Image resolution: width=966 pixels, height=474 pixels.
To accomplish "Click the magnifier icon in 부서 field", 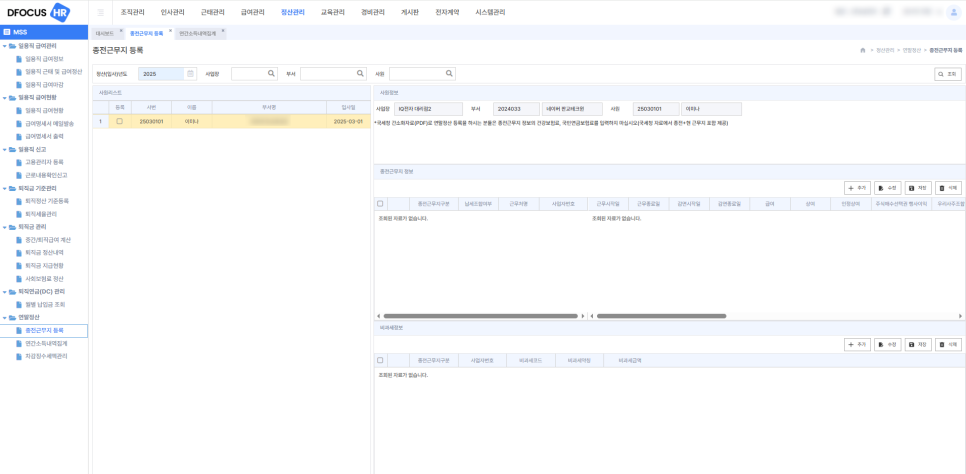I will (360, 73).
